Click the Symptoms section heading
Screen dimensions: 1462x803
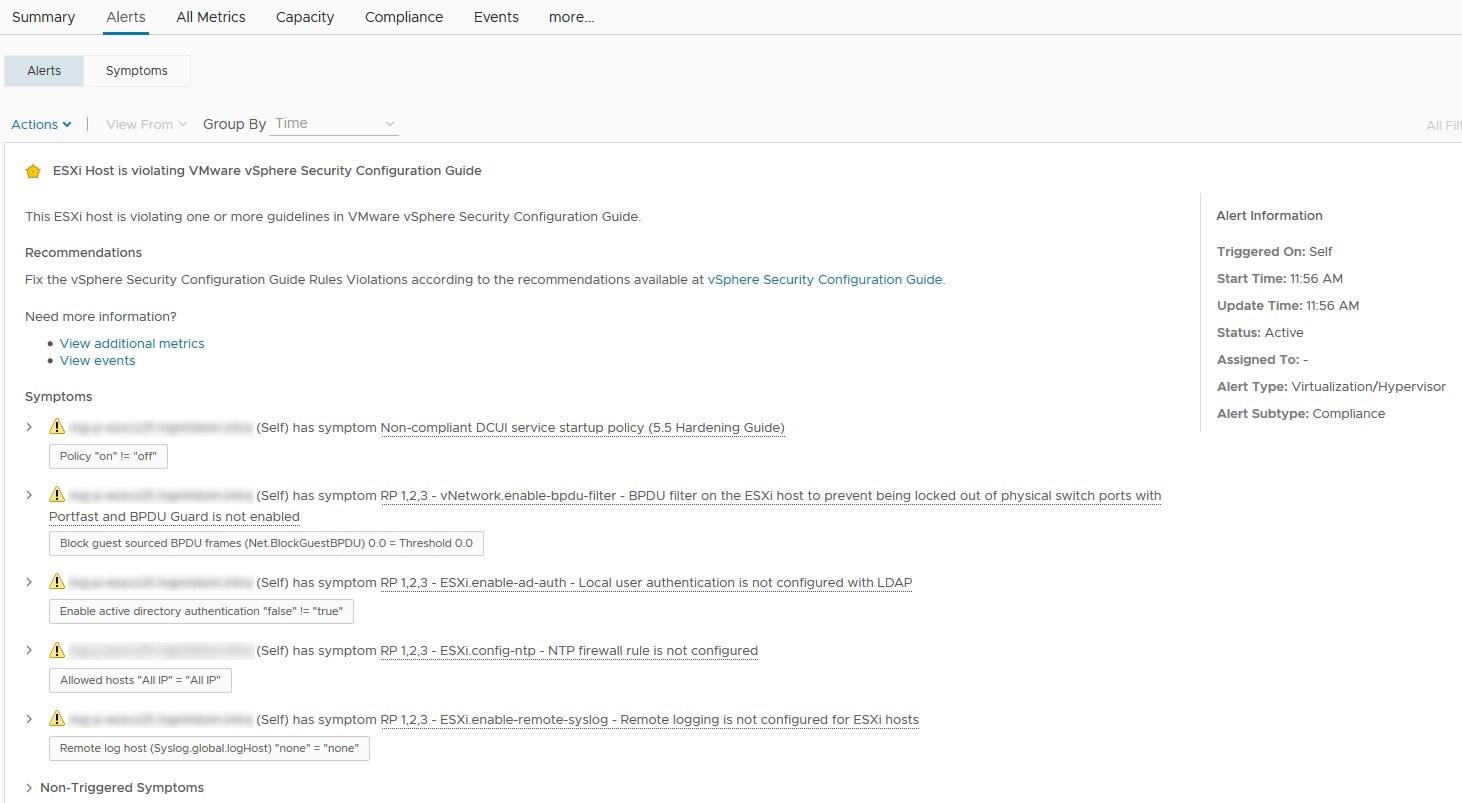click(x=59, y=397)
